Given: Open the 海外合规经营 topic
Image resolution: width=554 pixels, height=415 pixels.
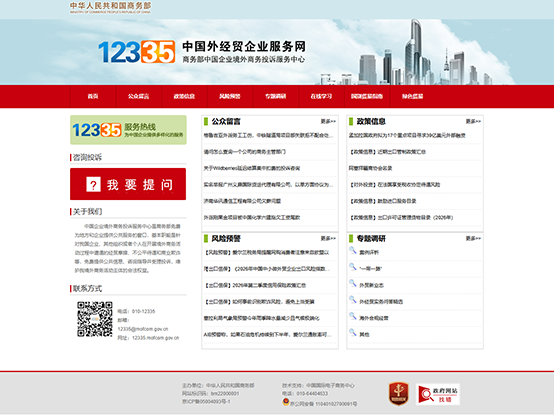Looking at the screenshot, I should click(374, 318).
